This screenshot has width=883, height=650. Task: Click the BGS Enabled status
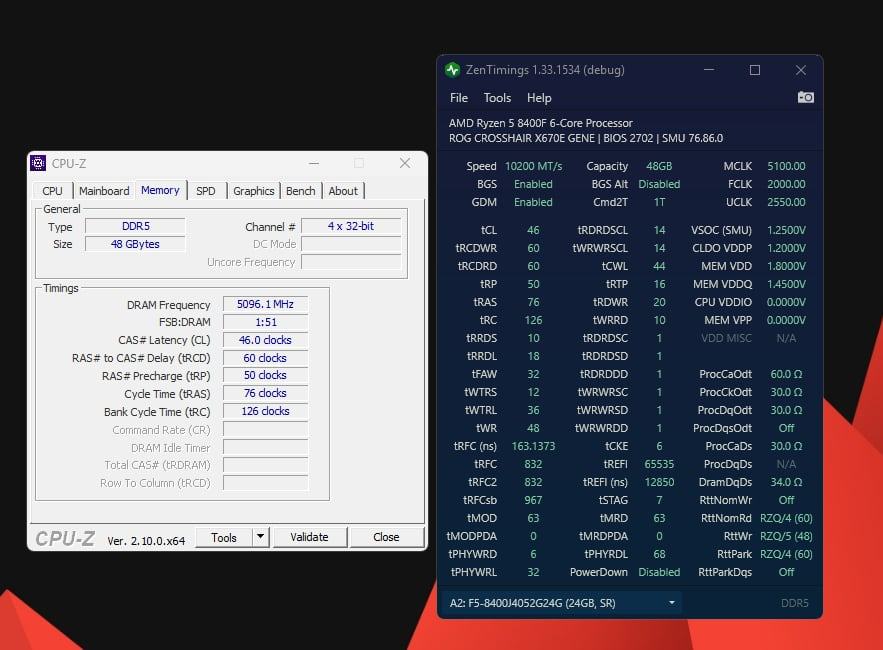coord(533,184)
